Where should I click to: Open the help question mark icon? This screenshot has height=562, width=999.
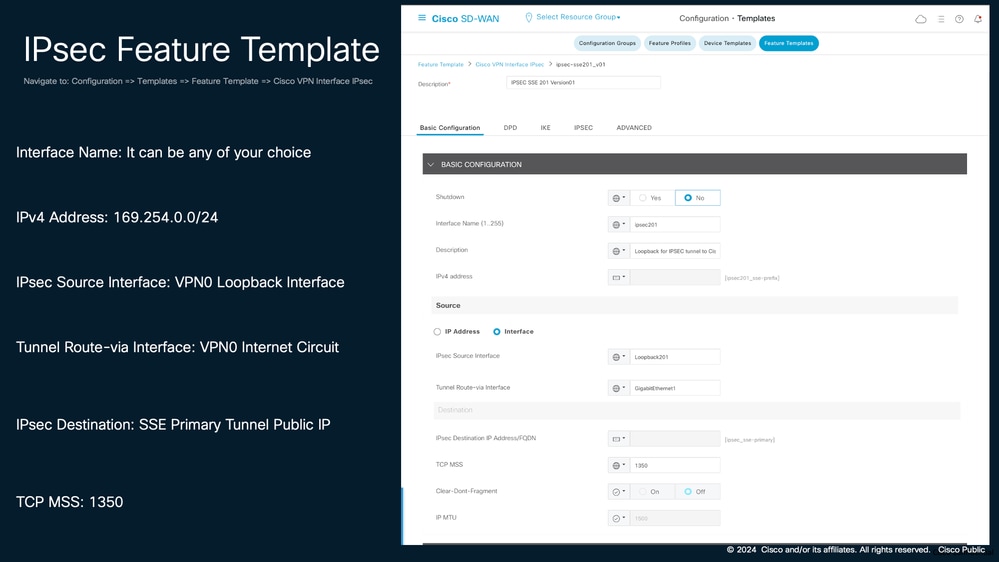click(959, 19)
